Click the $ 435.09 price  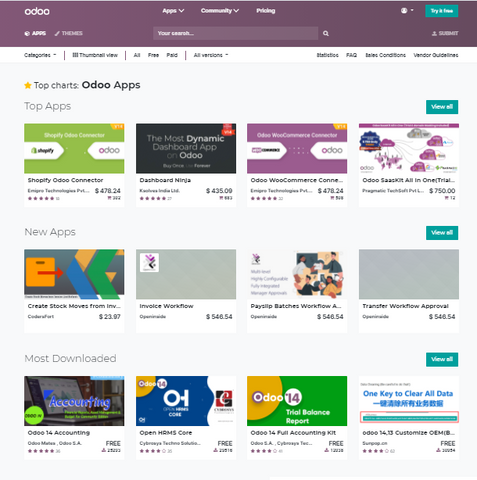219,191
